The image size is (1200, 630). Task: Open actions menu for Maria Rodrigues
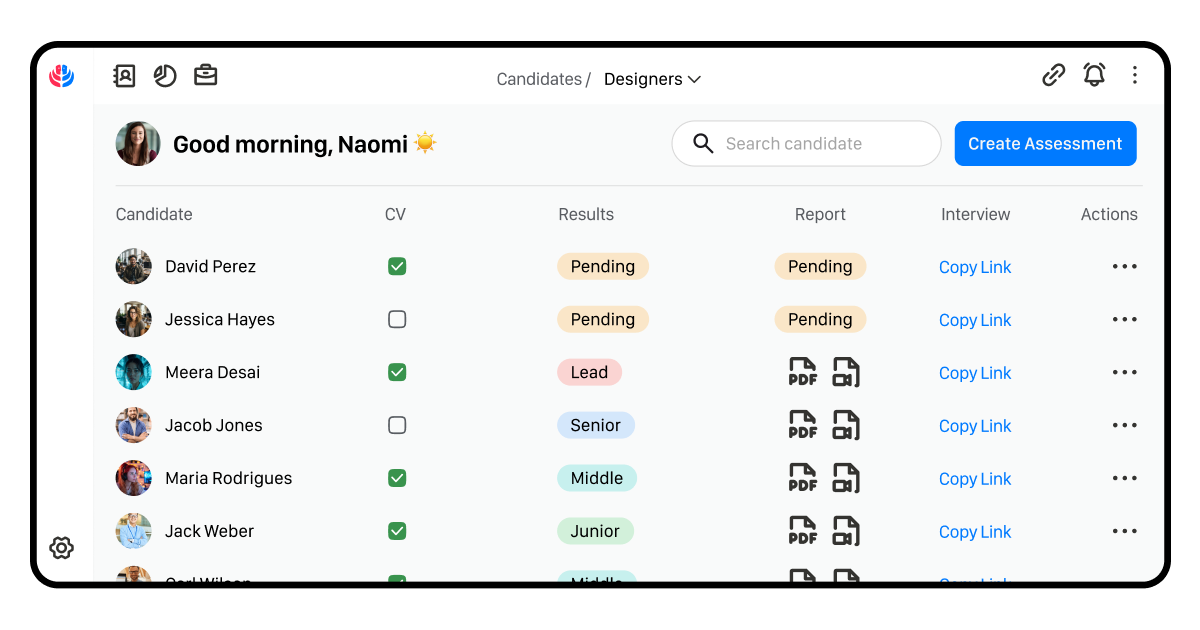coord(1125,478)
